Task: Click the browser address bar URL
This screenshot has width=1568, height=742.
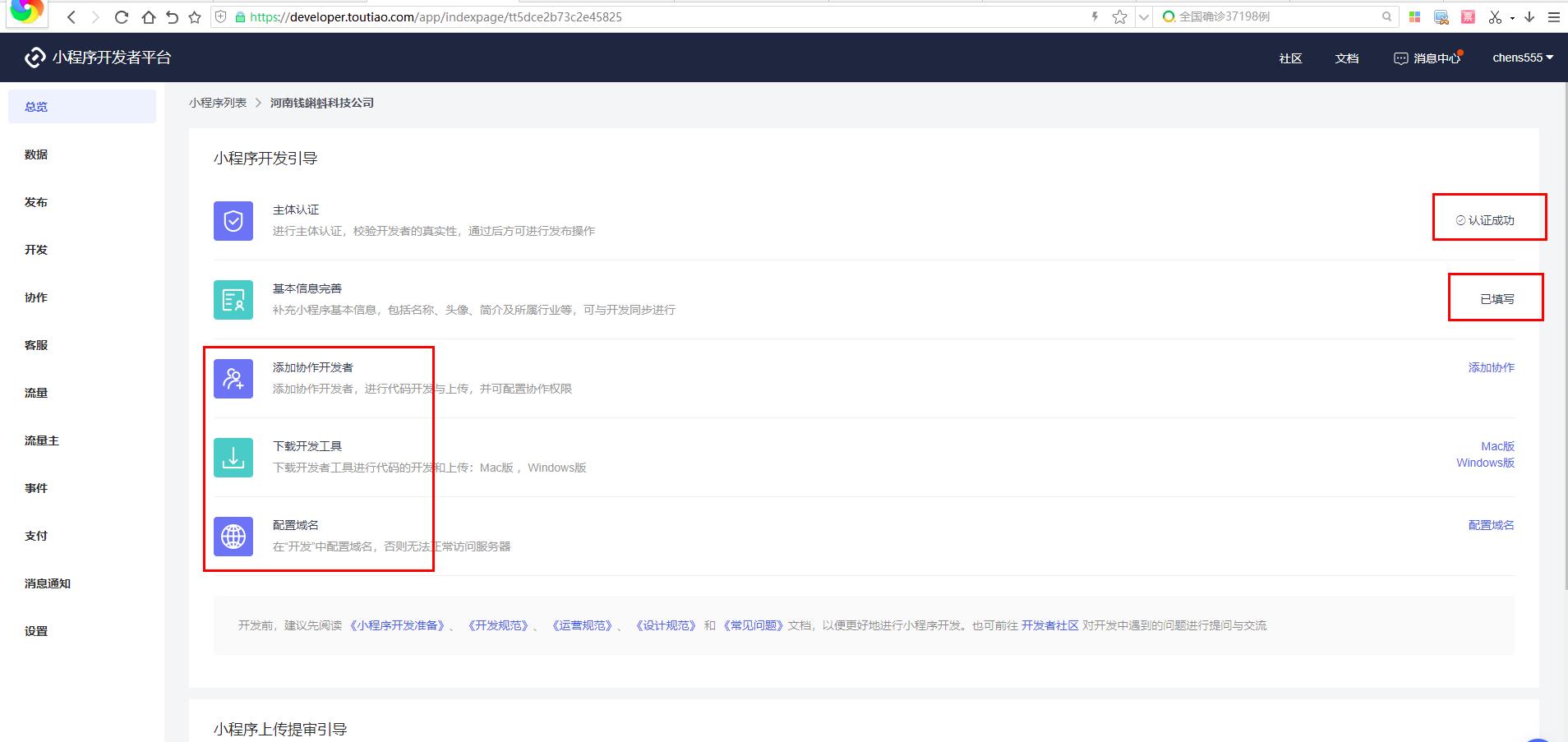Action: click(x=436, y=16)
